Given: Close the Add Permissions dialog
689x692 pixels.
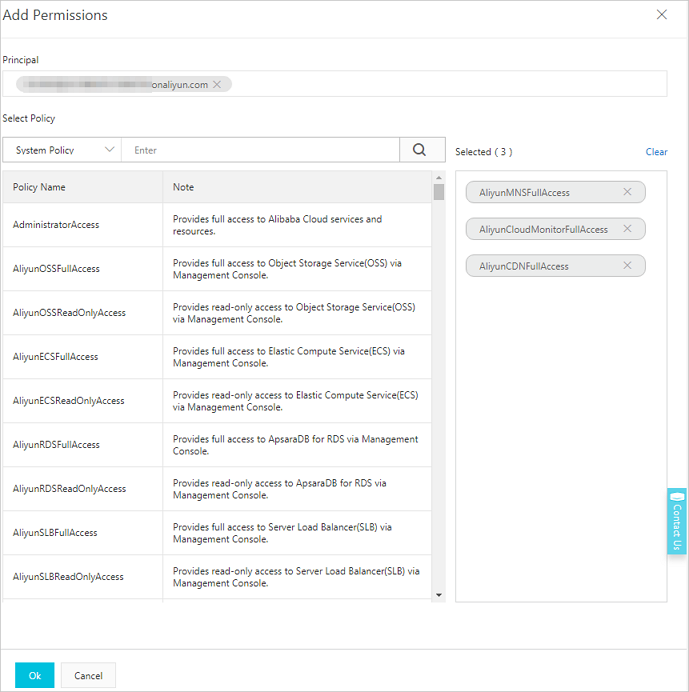Looking at the screenshot, I should click(661, 15).
